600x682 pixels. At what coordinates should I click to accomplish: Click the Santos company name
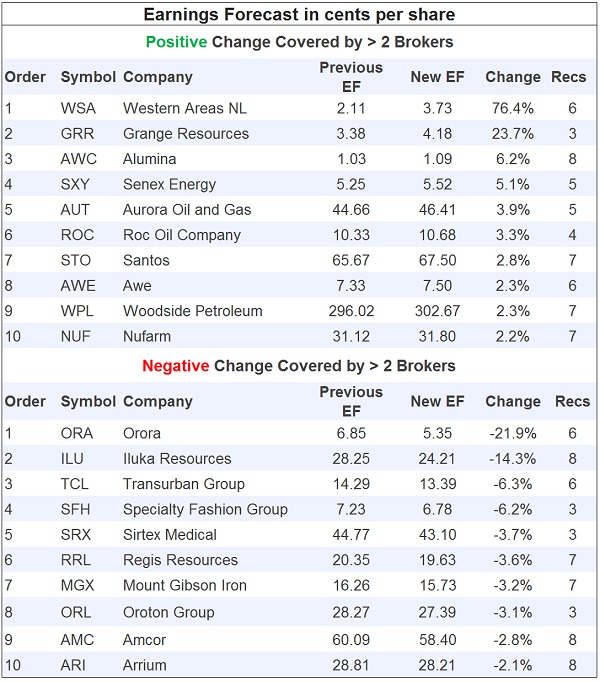point(146,260)
